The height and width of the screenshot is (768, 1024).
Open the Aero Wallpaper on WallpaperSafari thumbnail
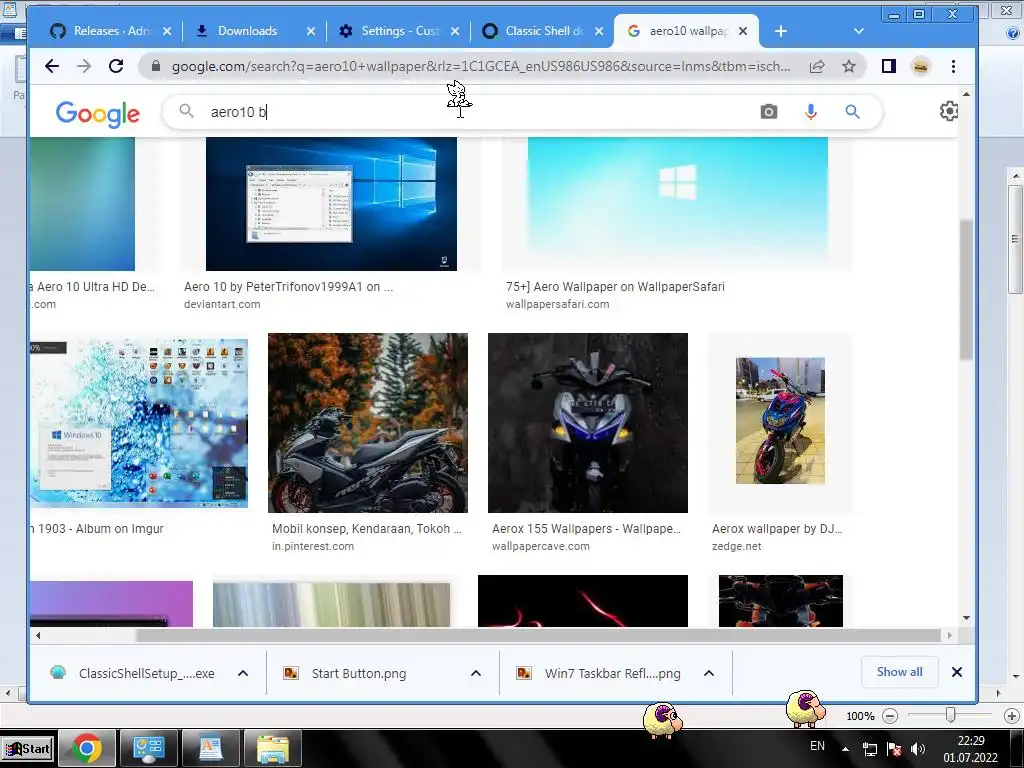pos(677,204)
